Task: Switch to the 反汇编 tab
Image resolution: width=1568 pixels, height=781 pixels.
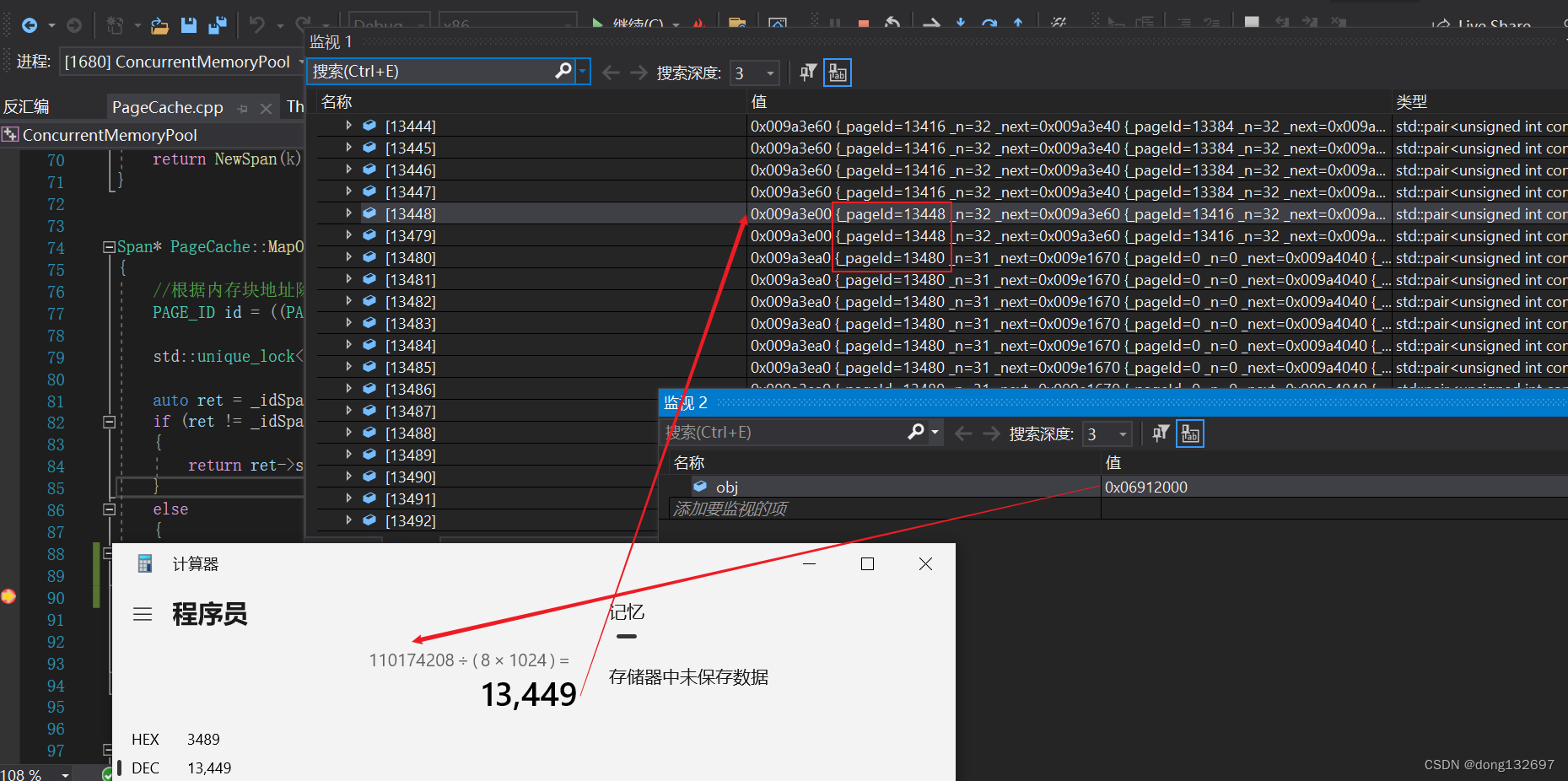Action: pyautogui.click(x=26, y=107)
